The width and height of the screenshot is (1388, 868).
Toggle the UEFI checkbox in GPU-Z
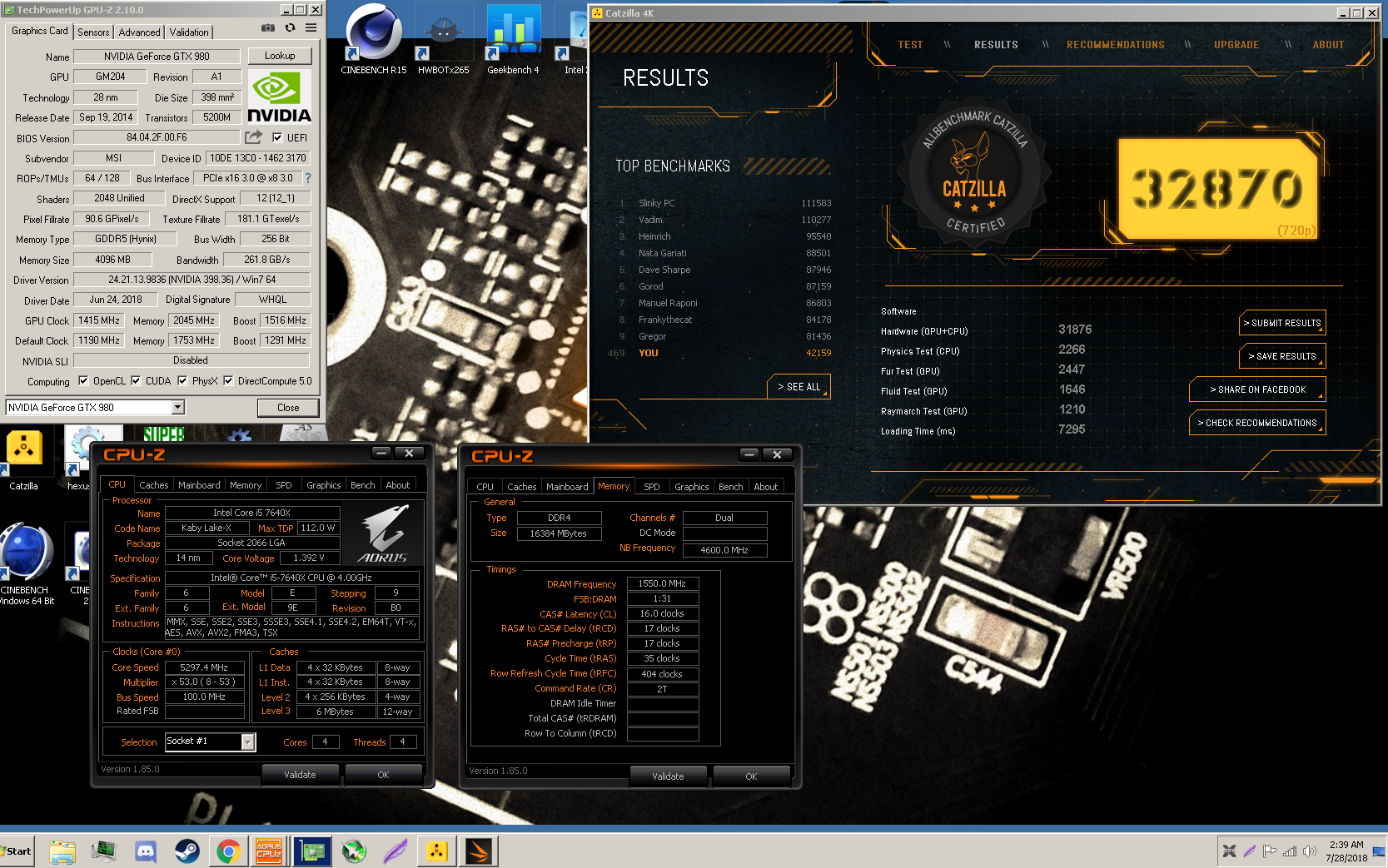point(277,137)
